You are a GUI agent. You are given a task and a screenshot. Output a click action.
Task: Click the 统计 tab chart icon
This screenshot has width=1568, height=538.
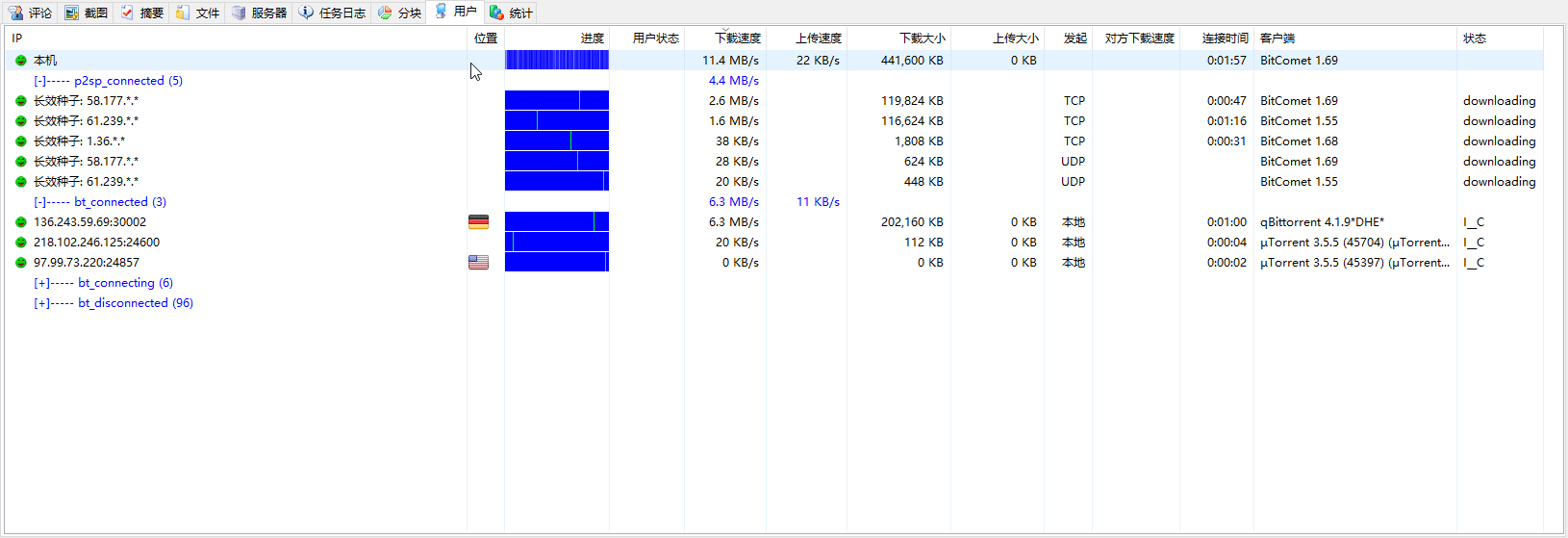[x=496, y=13]
